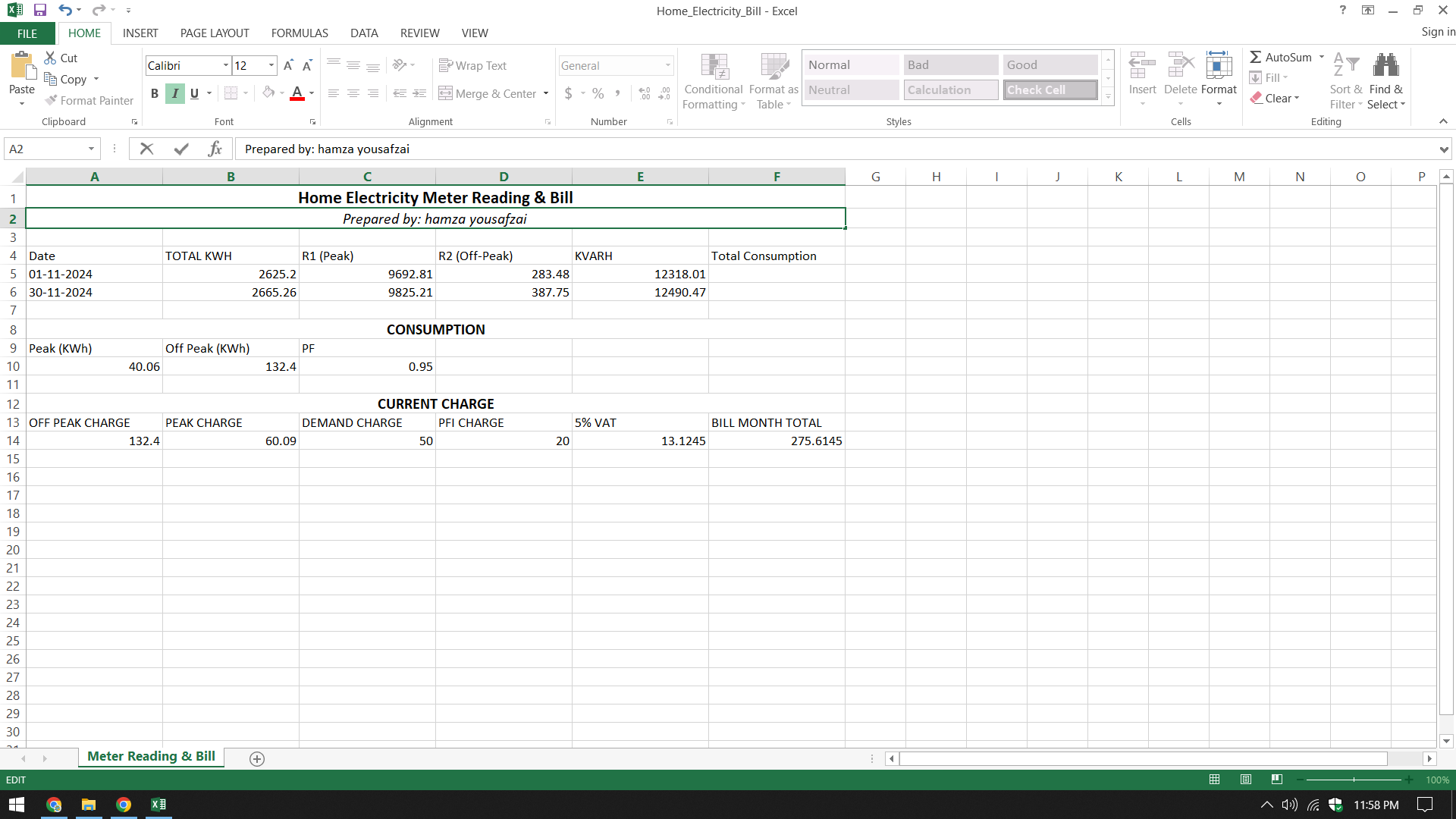Expand the formula bar chevron

(1444, 149)
